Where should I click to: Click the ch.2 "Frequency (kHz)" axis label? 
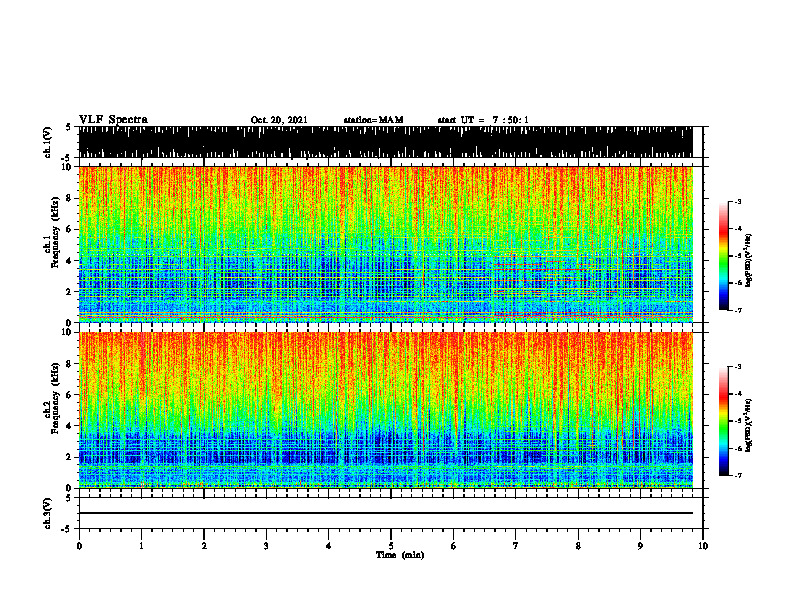[x=55, y=398]
